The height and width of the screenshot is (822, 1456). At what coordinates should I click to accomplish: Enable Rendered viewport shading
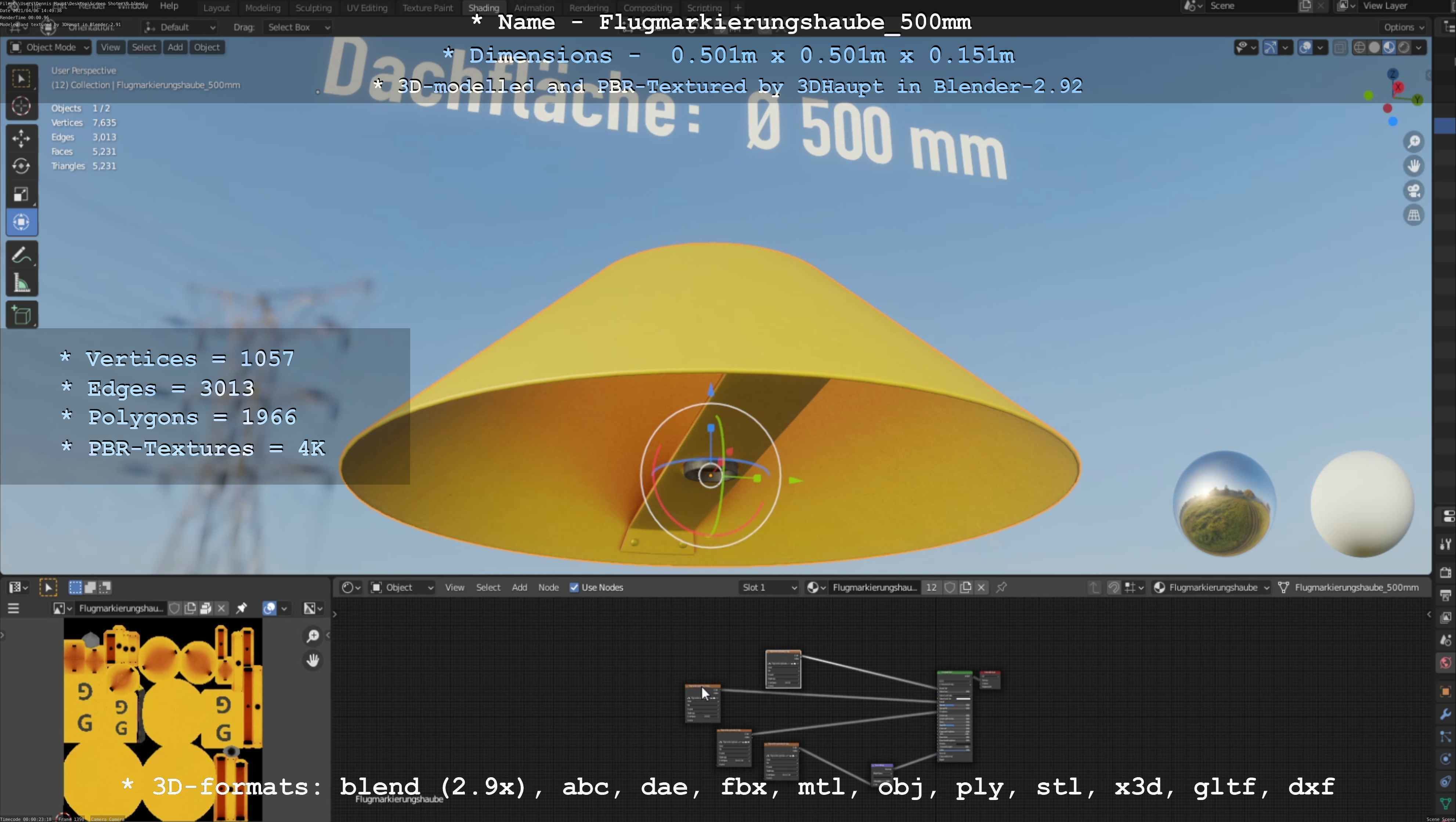(x=1403, y=47)
